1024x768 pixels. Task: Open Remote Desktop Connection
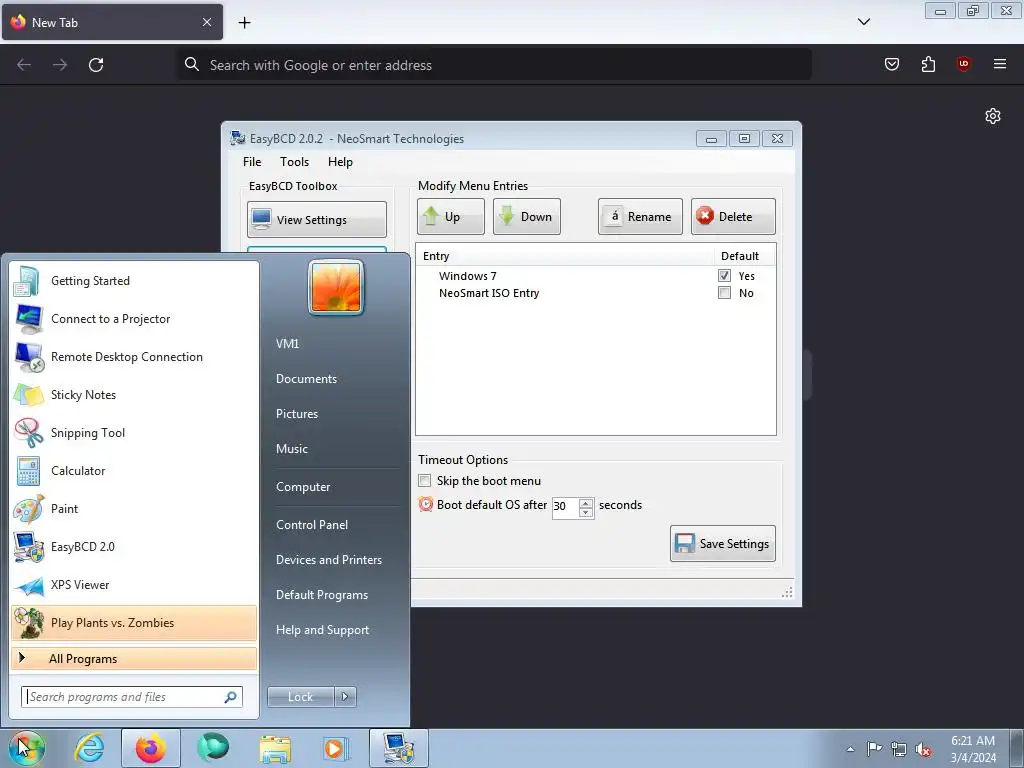[134, 357]
